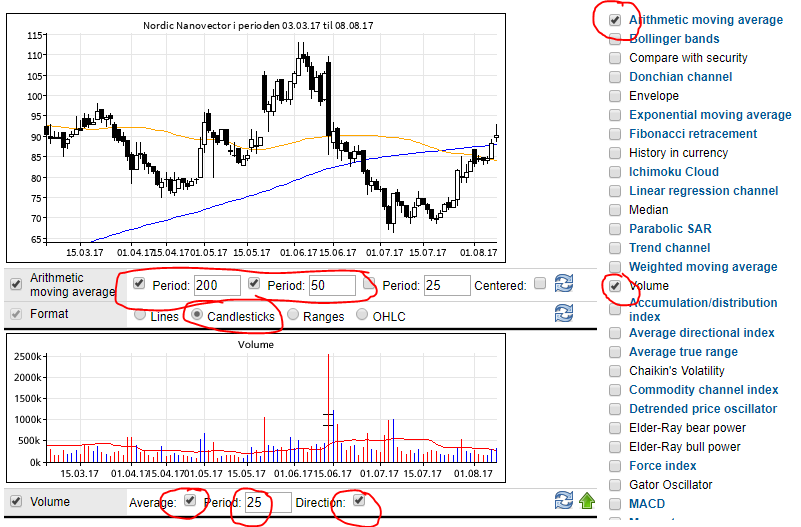This screenshot has width=801, height=527.
Task: Toggle the Volume Direction checkbox
Action: 359,501
